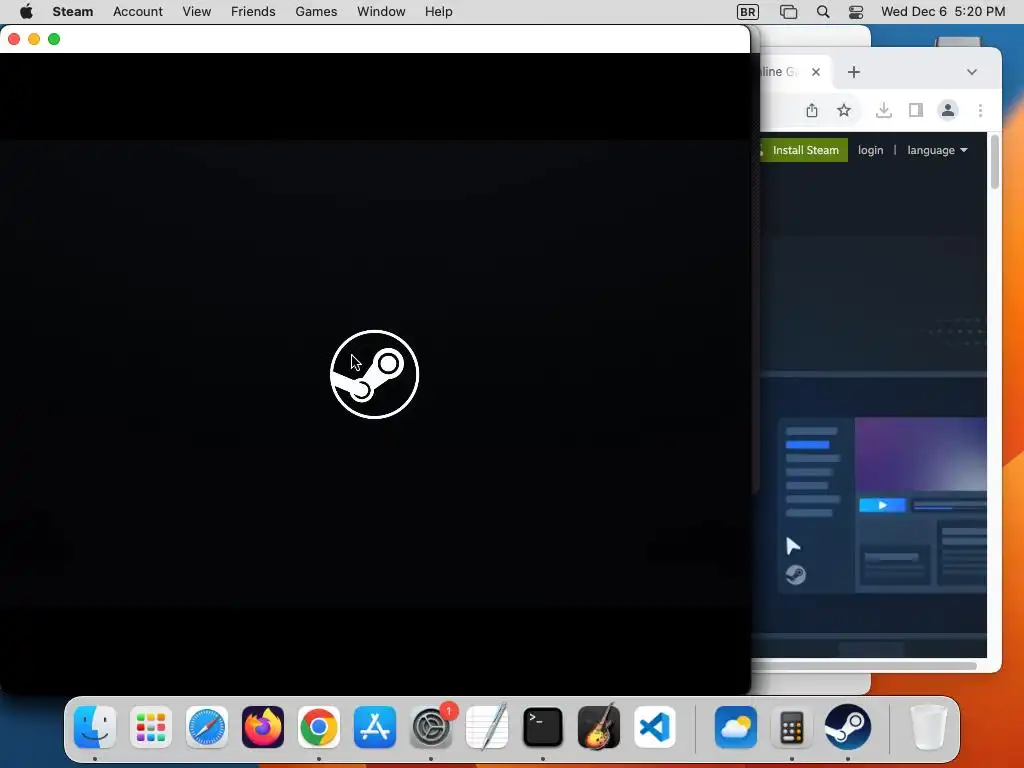1024x768 pixels.
Task: Open Terminal from the Dock
Action: click(x=543, y=727)
